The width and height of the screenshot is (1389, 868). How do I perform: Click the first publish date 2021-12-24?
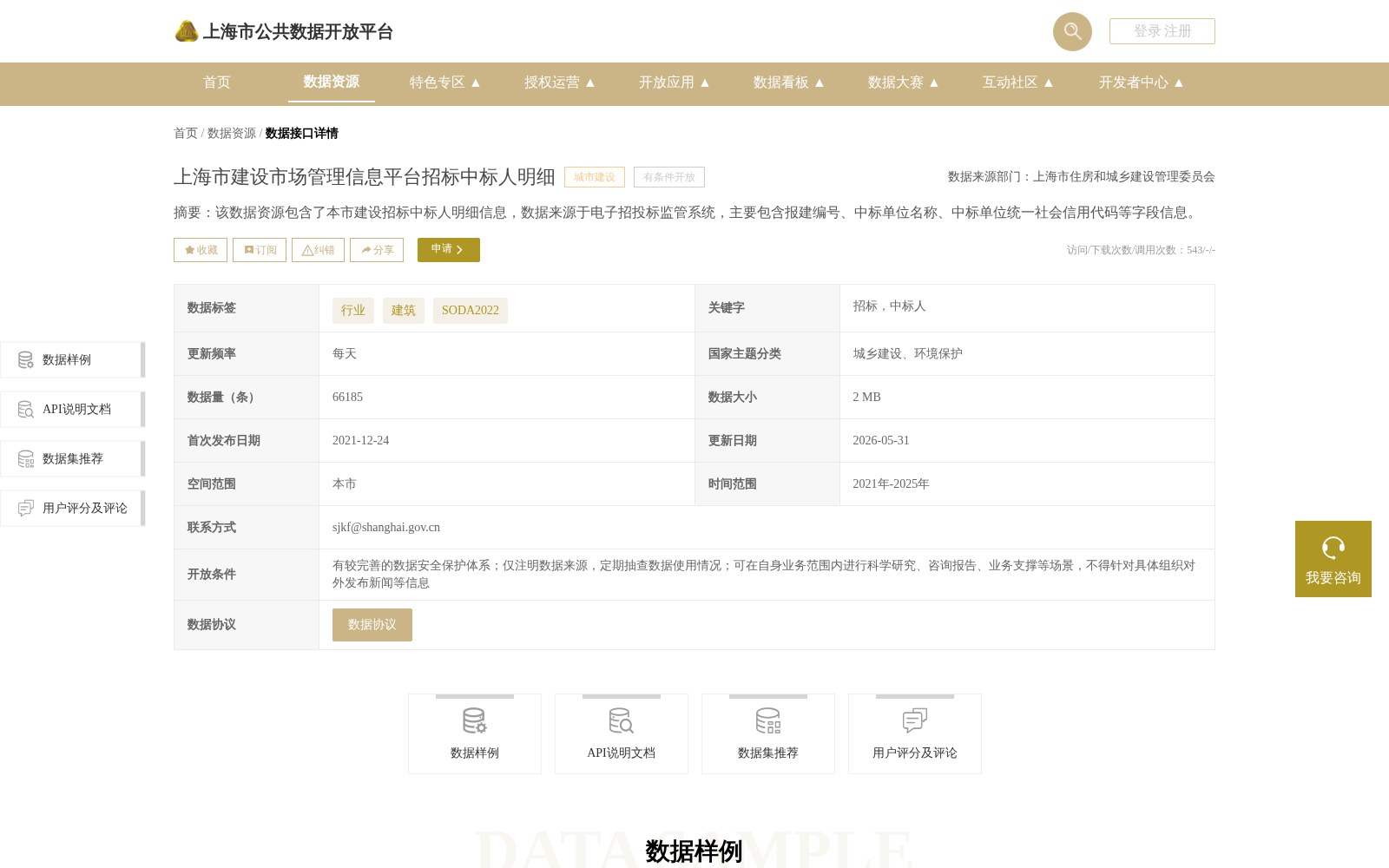(360, 440)
